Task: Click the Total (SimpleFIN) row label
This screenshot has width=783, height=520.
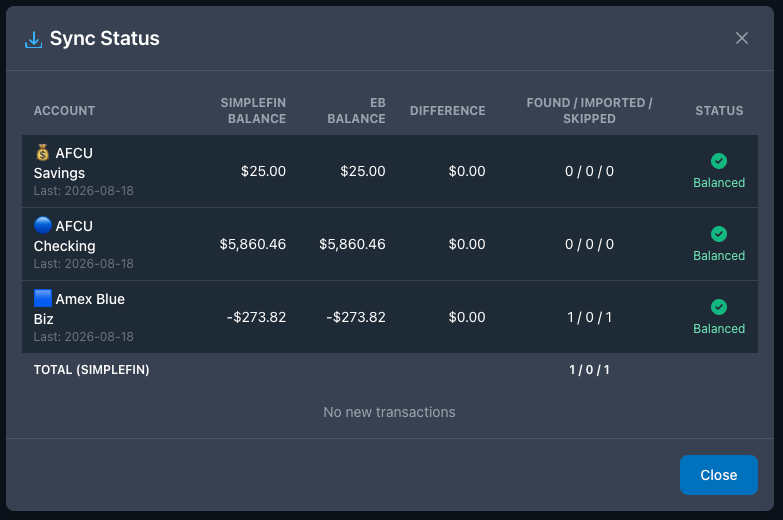Action: click(91, 370)
